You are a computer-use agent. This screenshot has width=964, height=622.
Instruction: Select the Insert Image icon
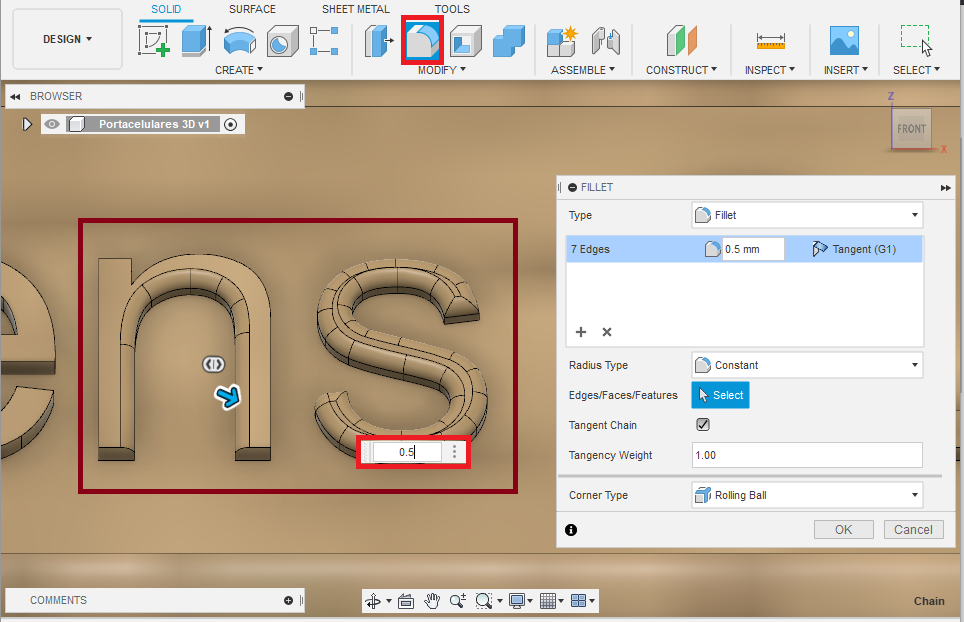point(844,41)
